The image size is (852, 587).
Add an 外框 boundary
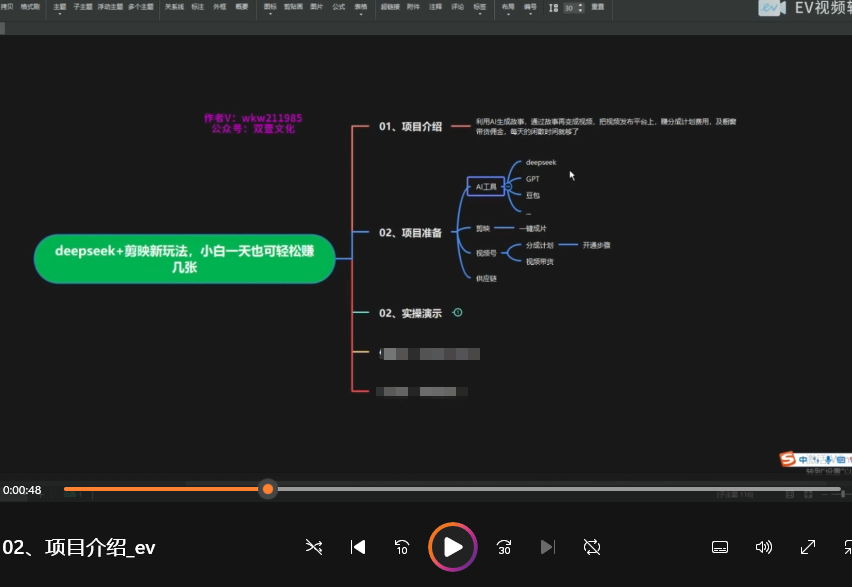click(x=220, y=7)
